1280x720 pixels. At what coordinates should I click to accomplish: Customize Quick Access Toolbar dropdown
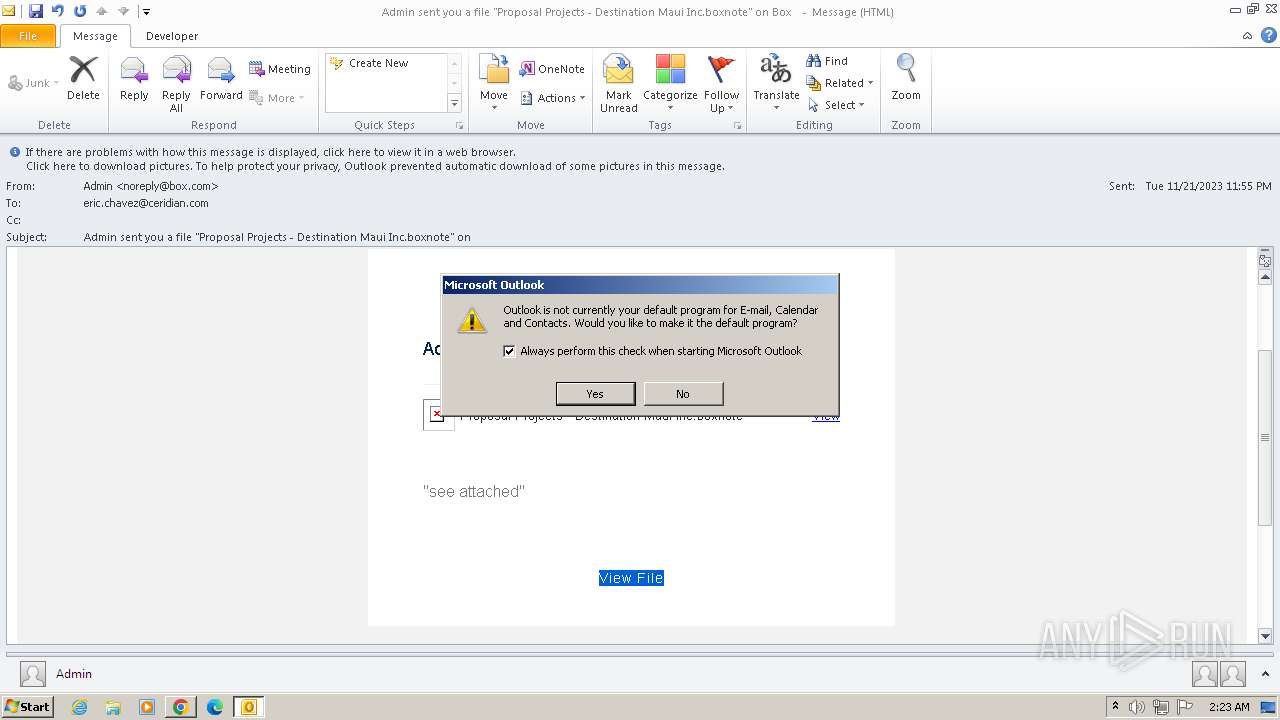point(146,12)
